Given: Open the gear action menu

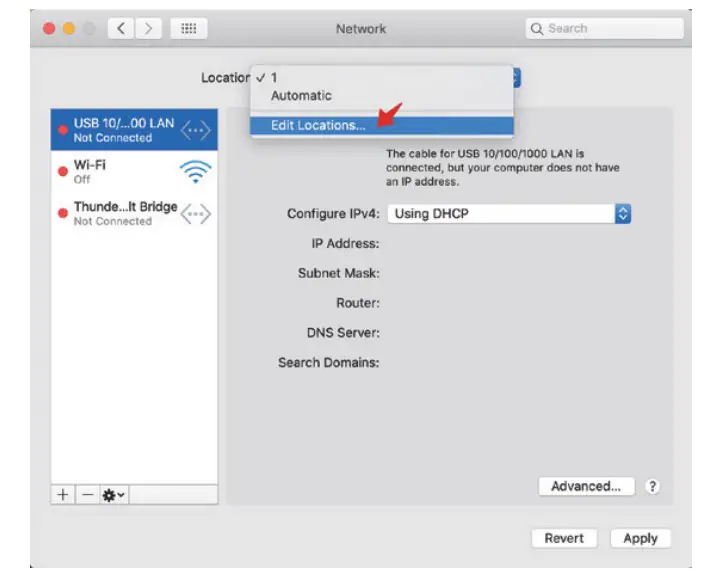Looking at the screenshot, I should click(114, 495).
